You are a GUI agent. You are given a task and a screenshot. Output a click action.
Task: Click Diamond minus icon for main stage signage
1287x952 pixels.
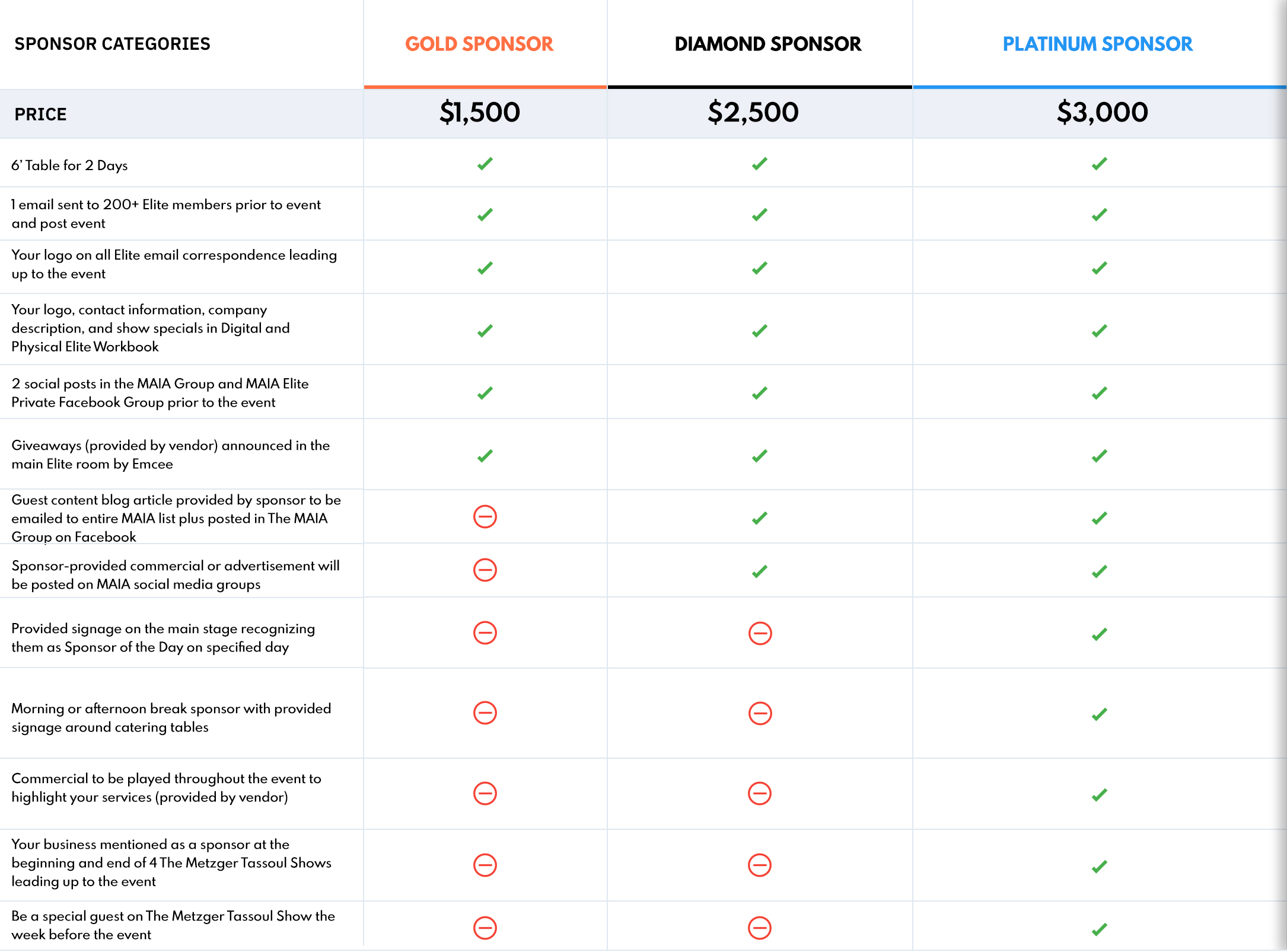(x=760, y=633)
